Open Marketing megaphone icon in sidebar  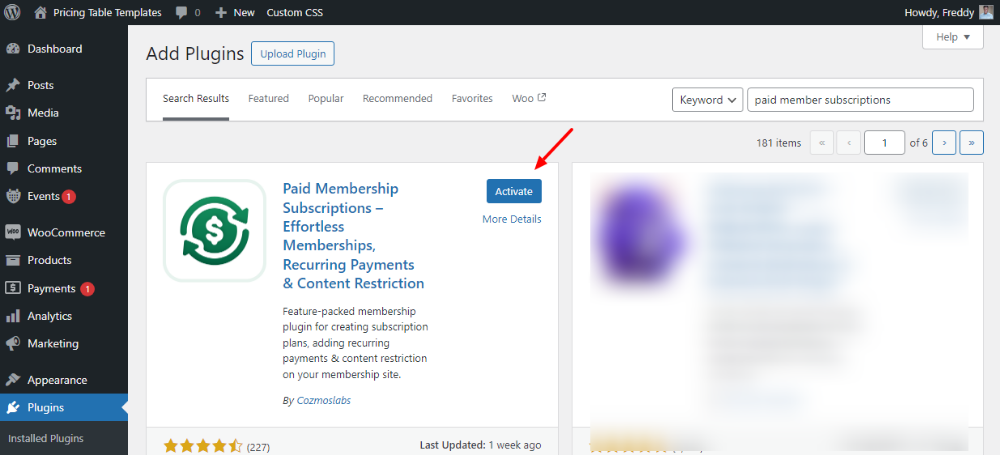click(x=13, y=343)
